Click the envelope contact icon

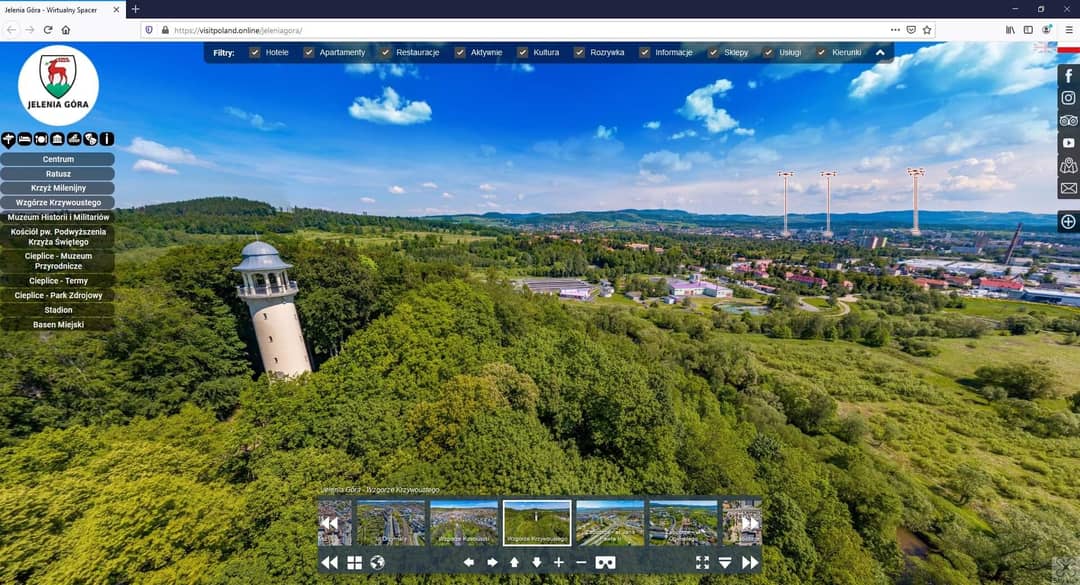tap(1068, 188)
